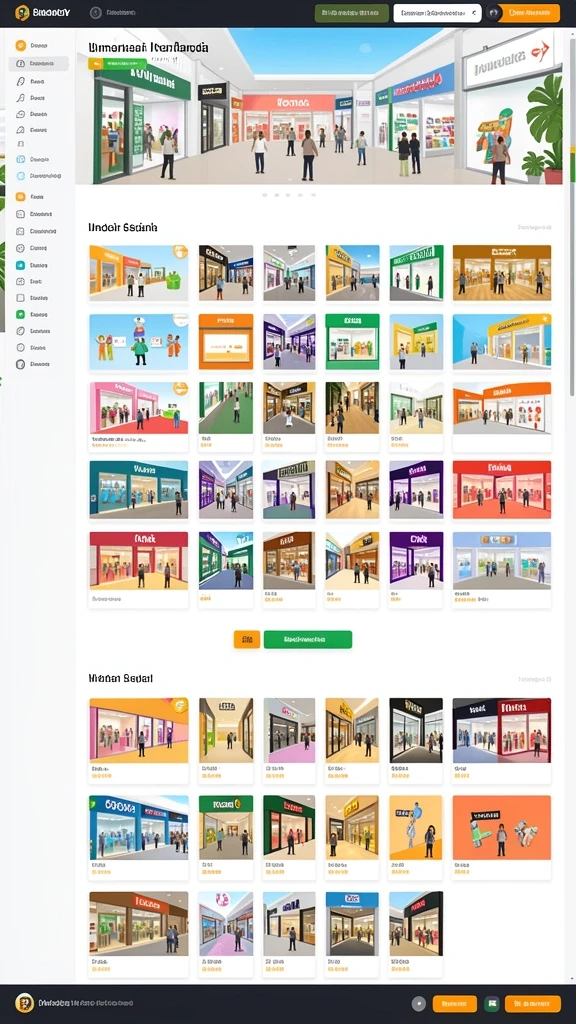
Task: Select the first carousel dot under the banner
Action: (x=264, y=195)
